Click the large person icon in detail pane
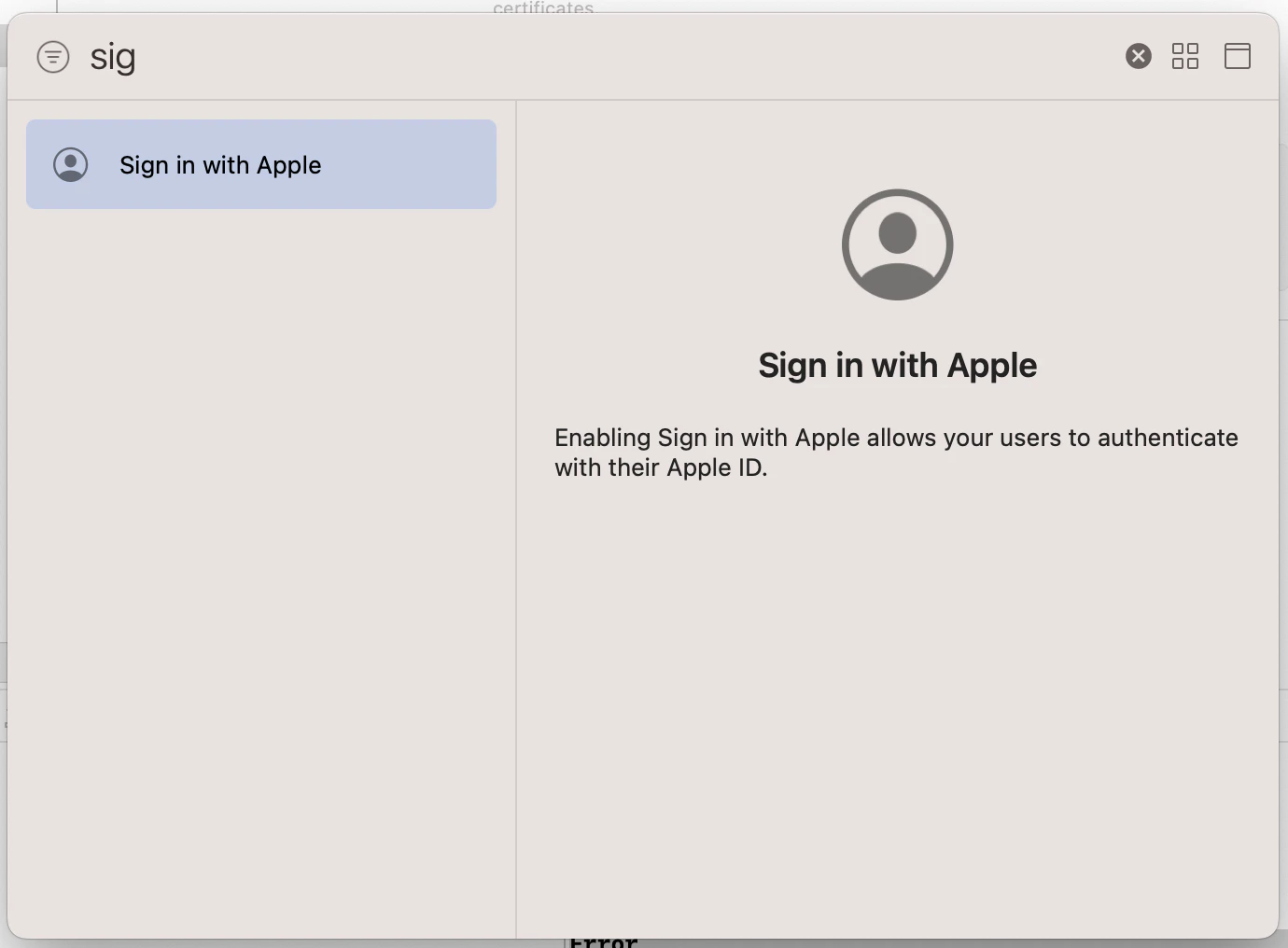This screenshot has height=948, width=1288. coord(898,244)
